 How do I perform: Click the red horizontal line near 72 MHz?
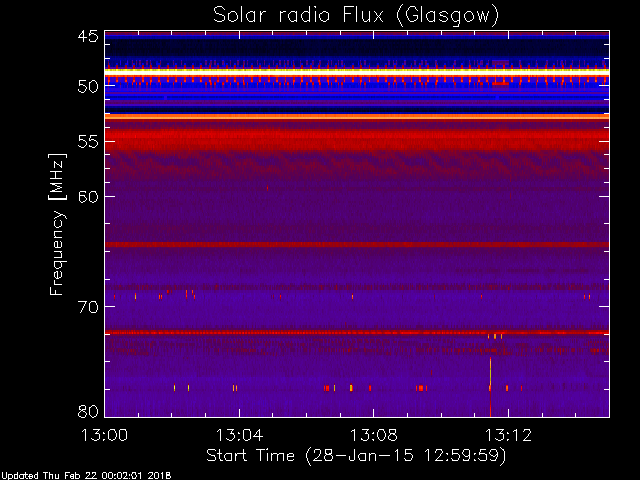(x=357, y=332)
